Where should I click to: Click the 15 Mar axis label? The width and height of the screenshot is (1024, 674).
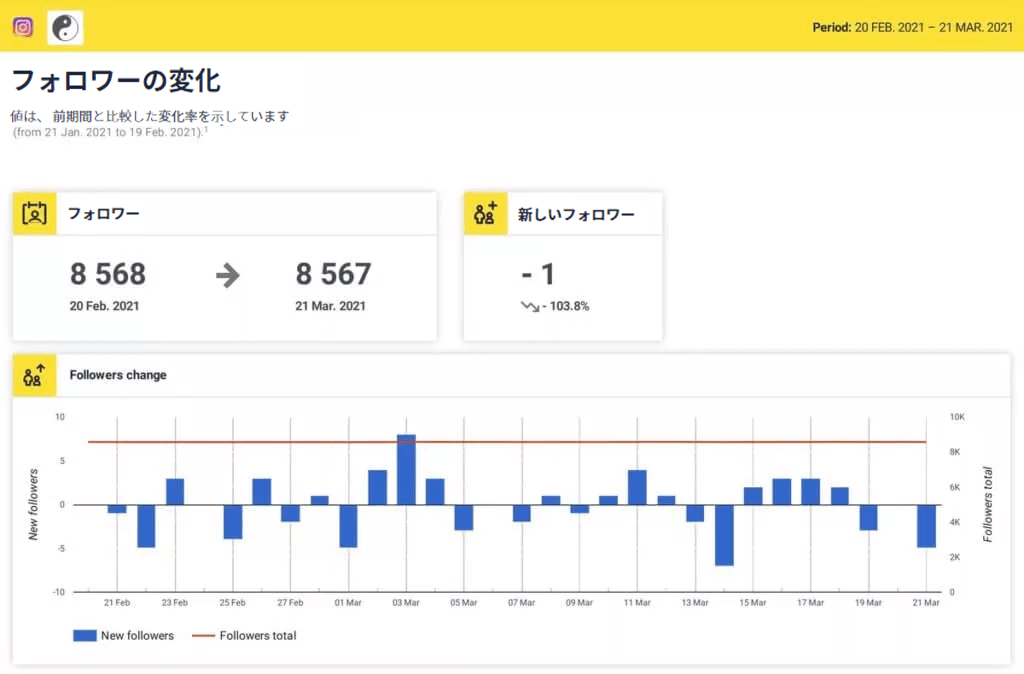point(752,602)
